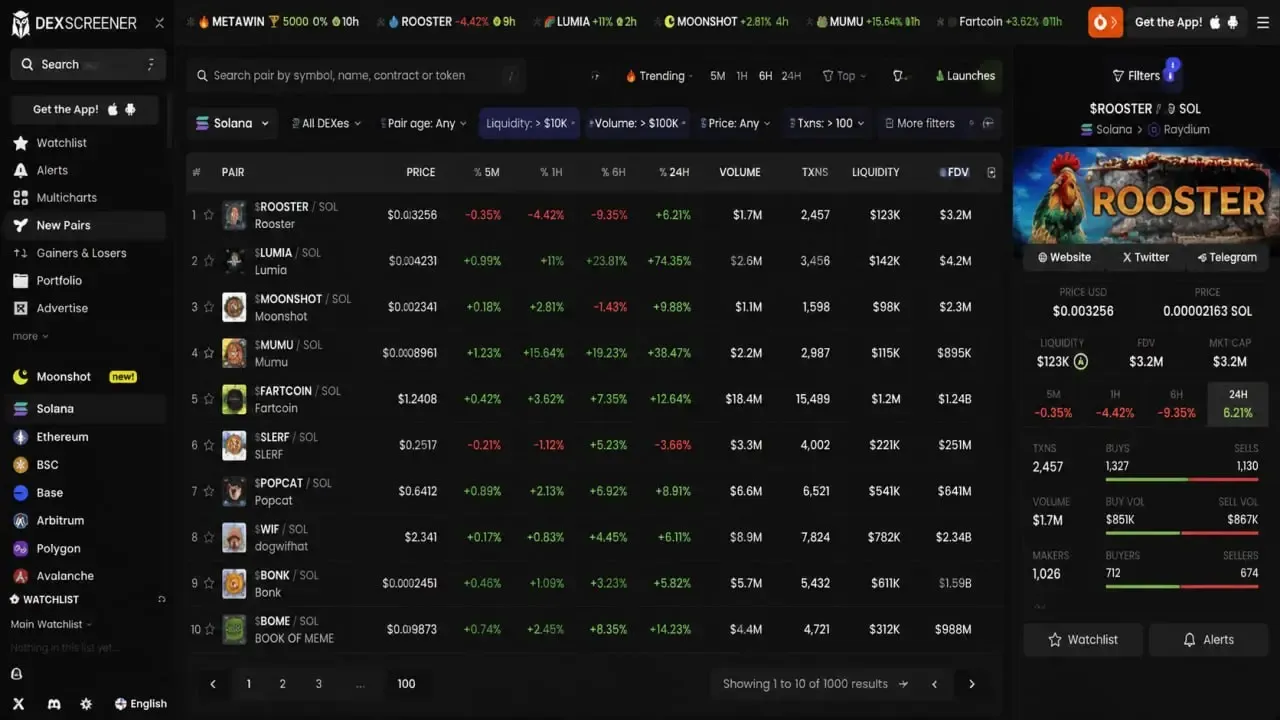Image resolution: width=1280 pixels, height=720 pixels.
Task: Click the Search pair input field
Action: pyautogui.click(x=356, y=76)
